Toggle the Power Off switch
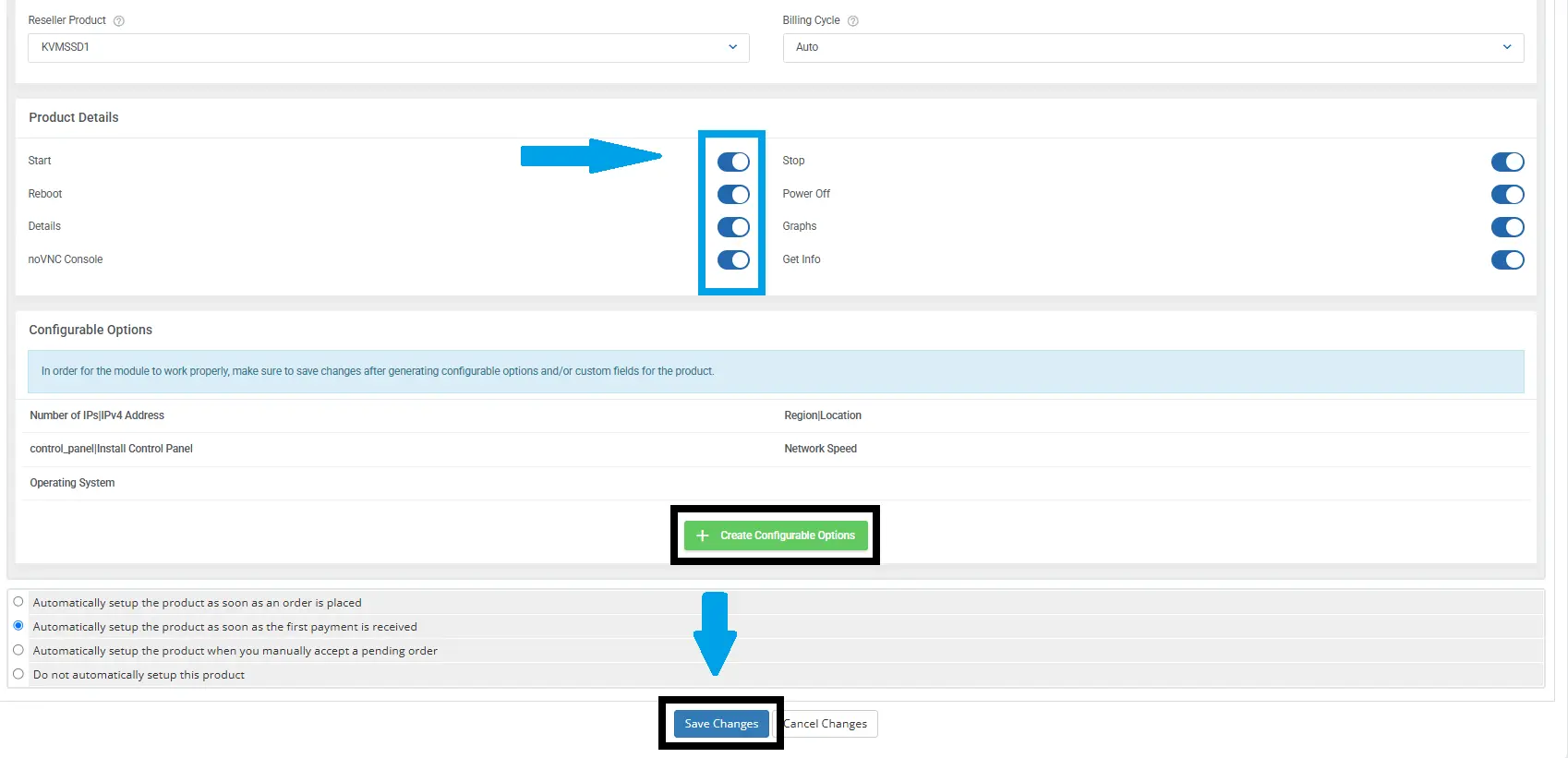This screenshot has height=758, width=1568. (1507, 195)
